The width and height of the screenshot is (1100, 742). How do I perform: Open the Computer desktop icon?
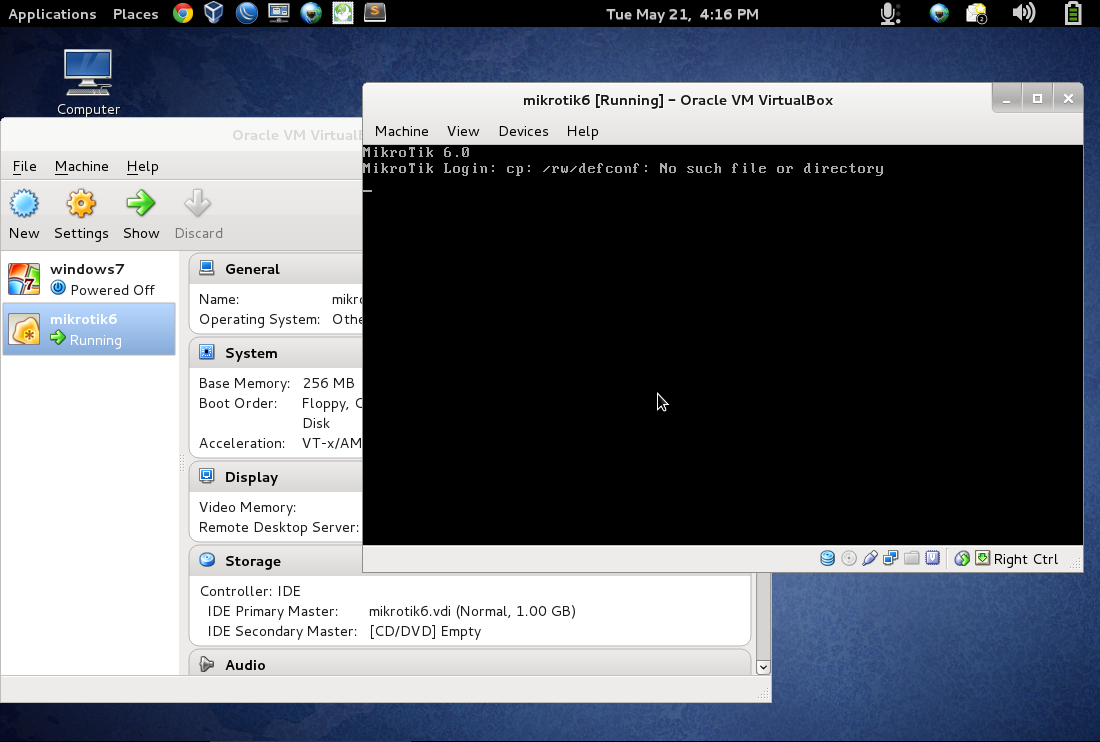[x=88, y=81]
